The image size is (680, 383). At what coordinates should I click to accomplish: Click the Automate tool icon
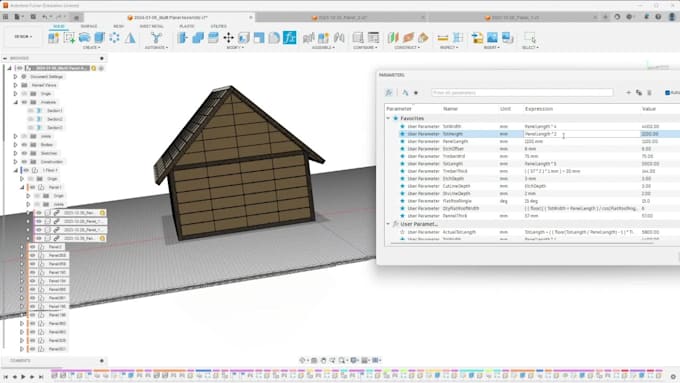click(x=156, y=38)
